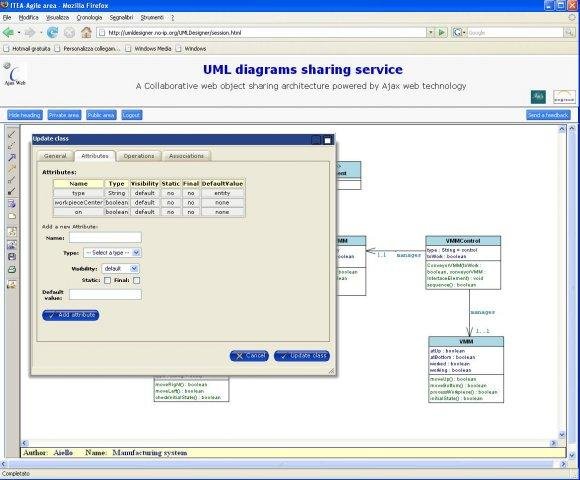Click the Private area button
Image resolution: width=580 pixels, height=480 pixels.
point(64,115)
